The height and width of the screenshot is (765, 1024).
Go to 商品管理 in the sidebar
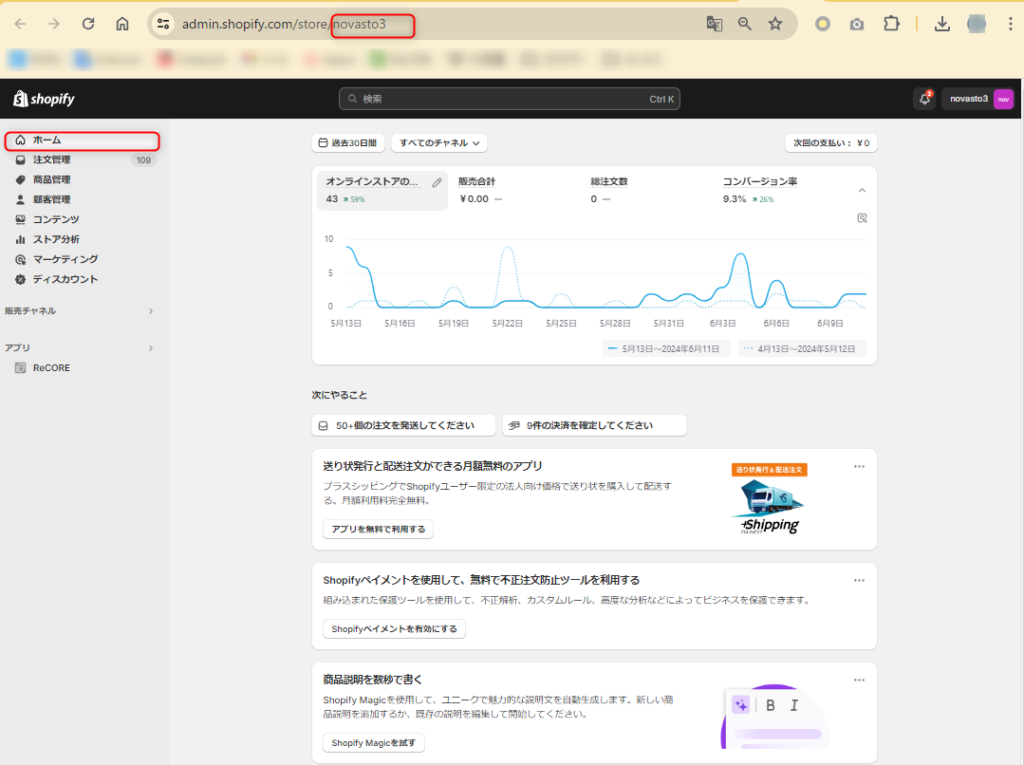click(x=52, y=180)
